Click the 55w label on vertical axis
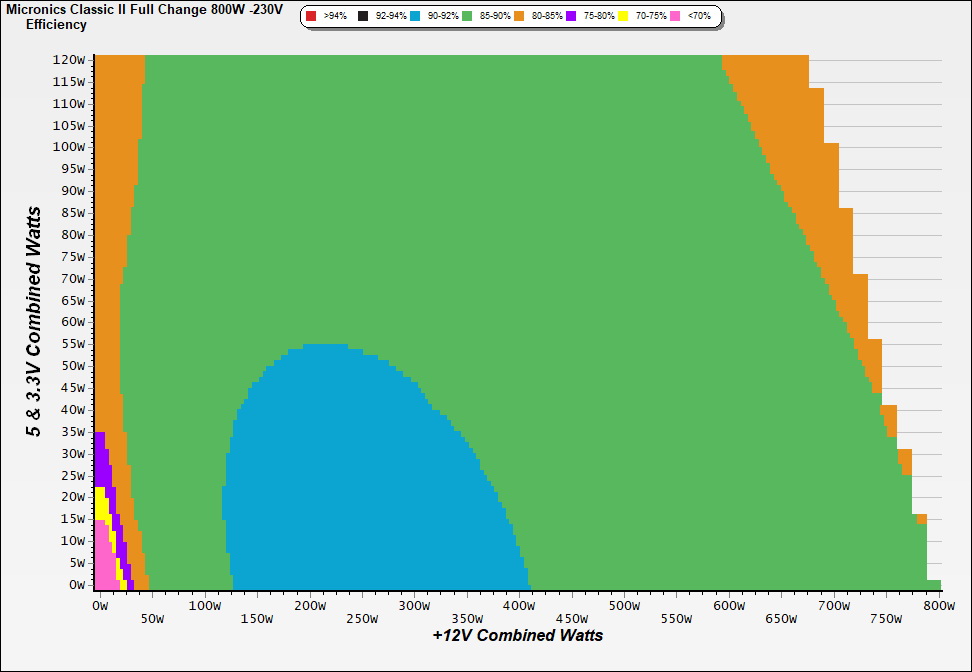 (70, 344)
